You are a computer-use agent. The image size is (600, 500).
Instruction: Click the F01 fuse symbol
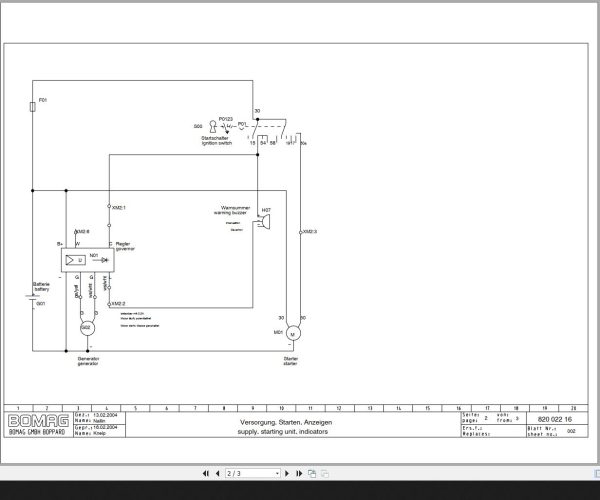click(33, 107)
